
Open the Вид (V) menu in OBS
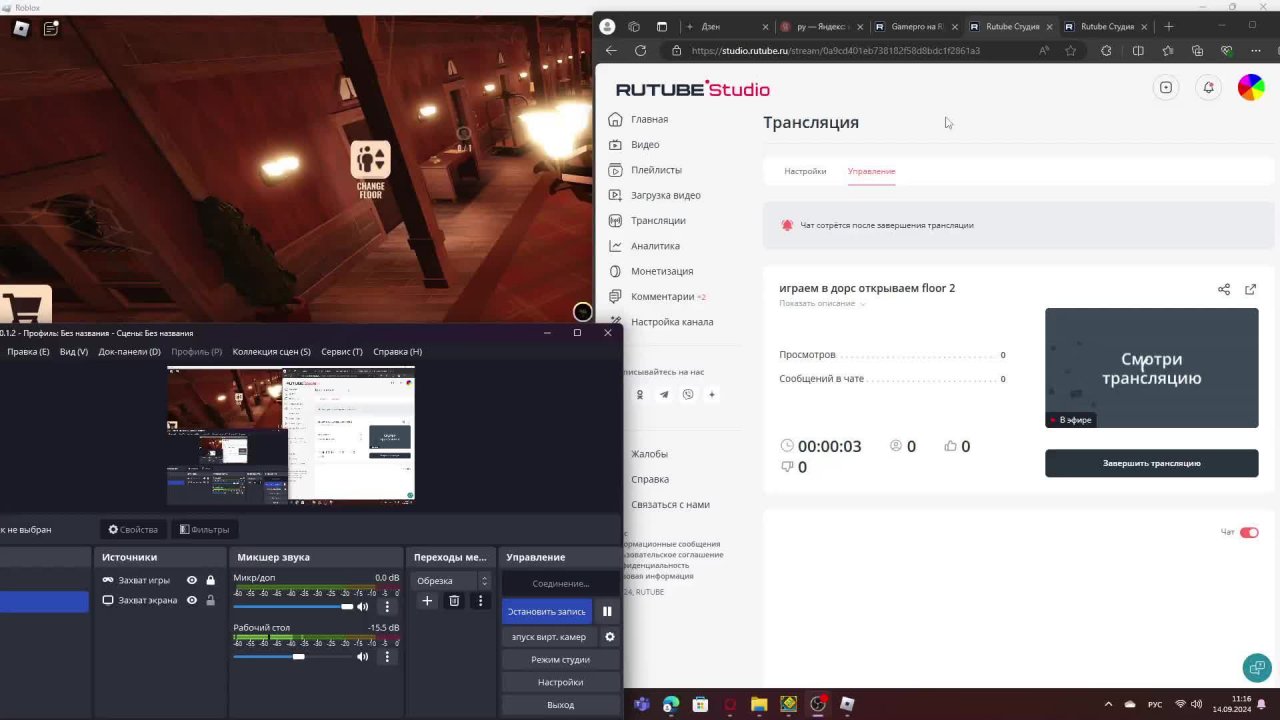[74, 352]
